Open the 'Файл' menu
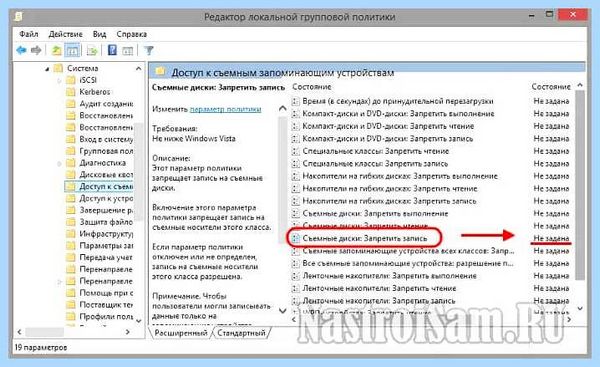Image resolution: width=600 pixels, height=367 pixels. pos(29,34)
